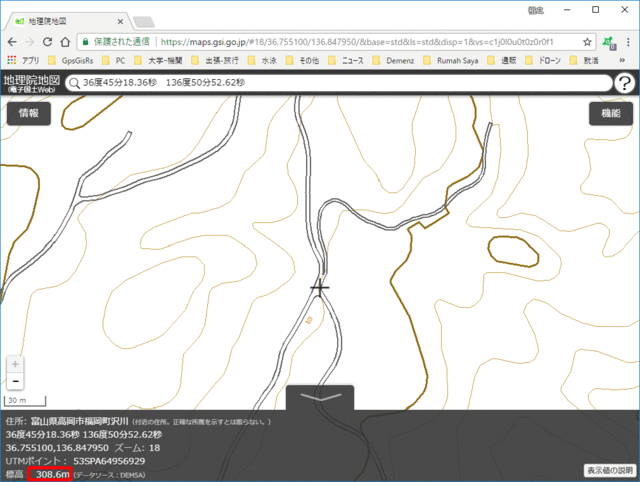Open the 大学-機関 bookmark folder
Image resolution: width=640 pixels, height=482 pixels.
point(158,61)
